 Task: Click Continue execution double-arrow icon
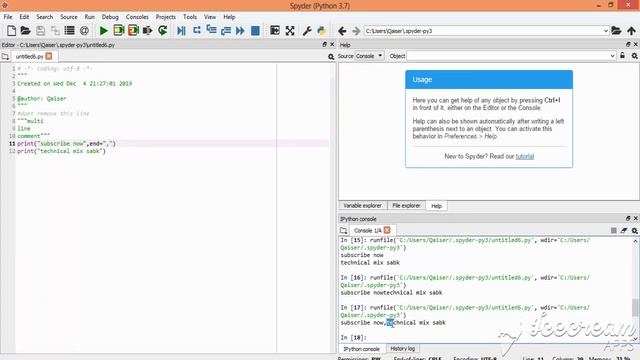(x=240, y=31)
